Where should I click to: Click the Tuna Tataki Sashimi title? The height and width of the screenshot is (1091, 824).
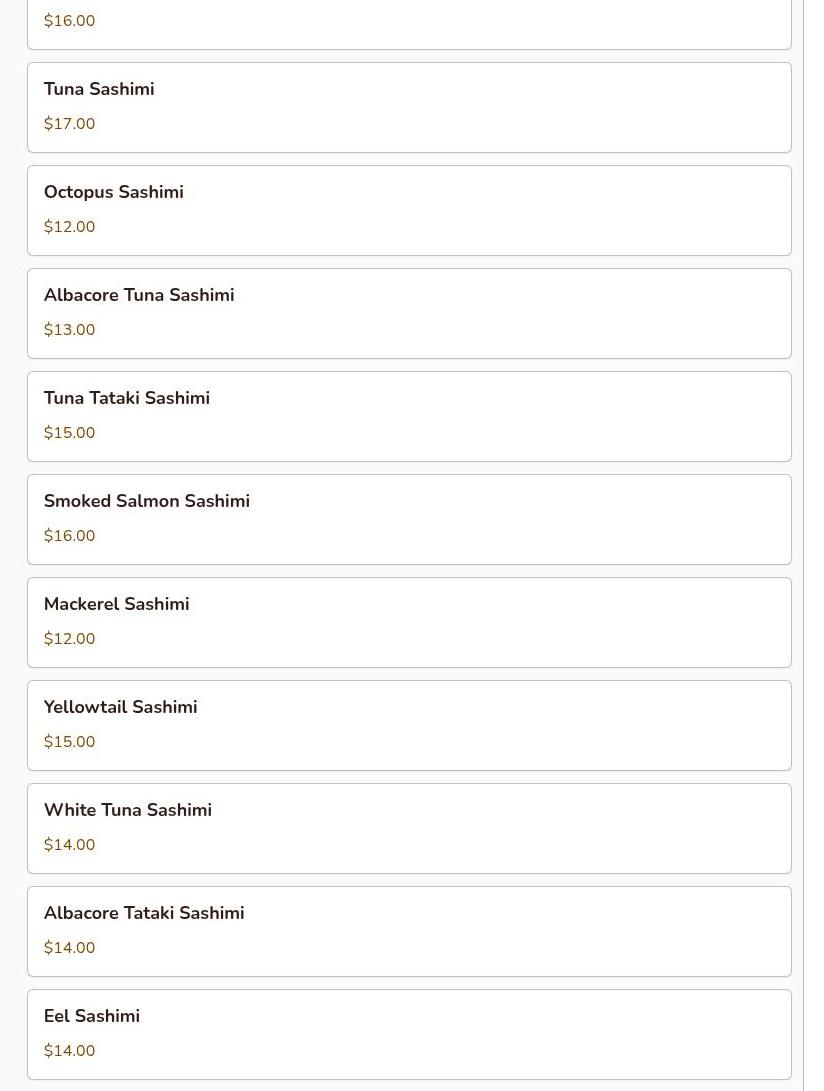(127, 398)
